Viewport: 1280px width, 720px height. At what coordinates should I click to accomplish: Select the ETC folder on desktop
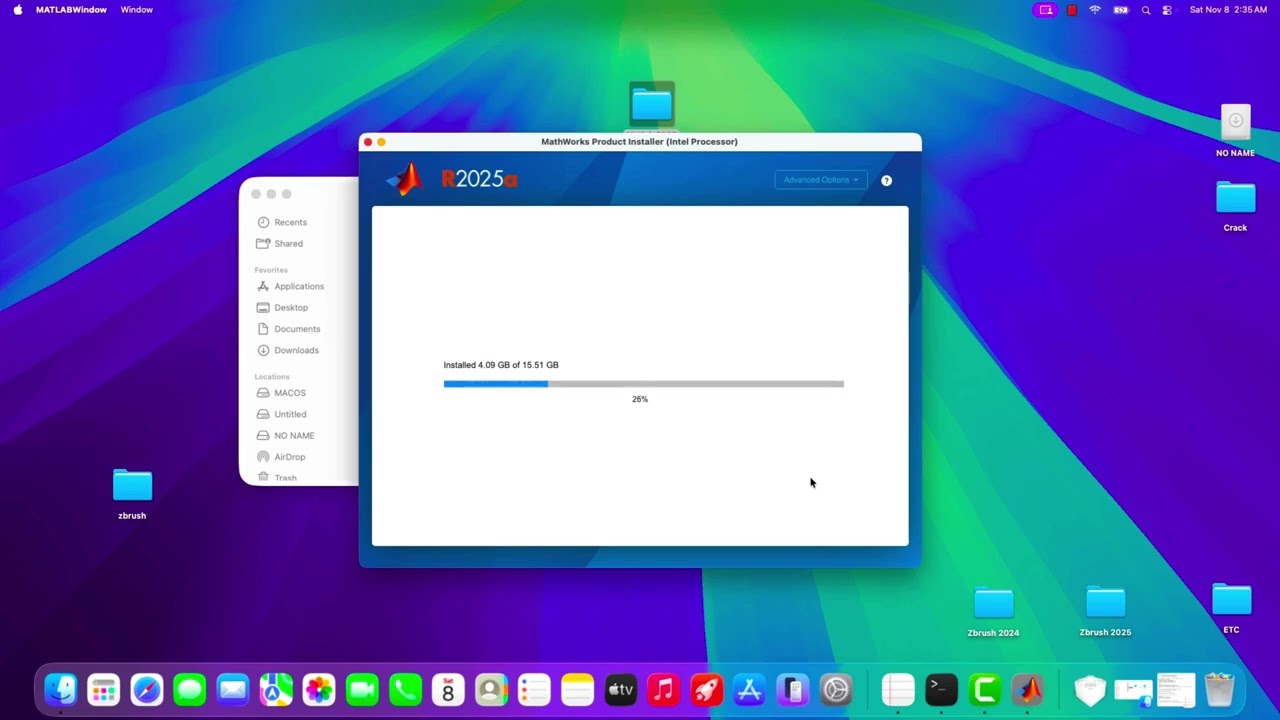(1231, 600)
